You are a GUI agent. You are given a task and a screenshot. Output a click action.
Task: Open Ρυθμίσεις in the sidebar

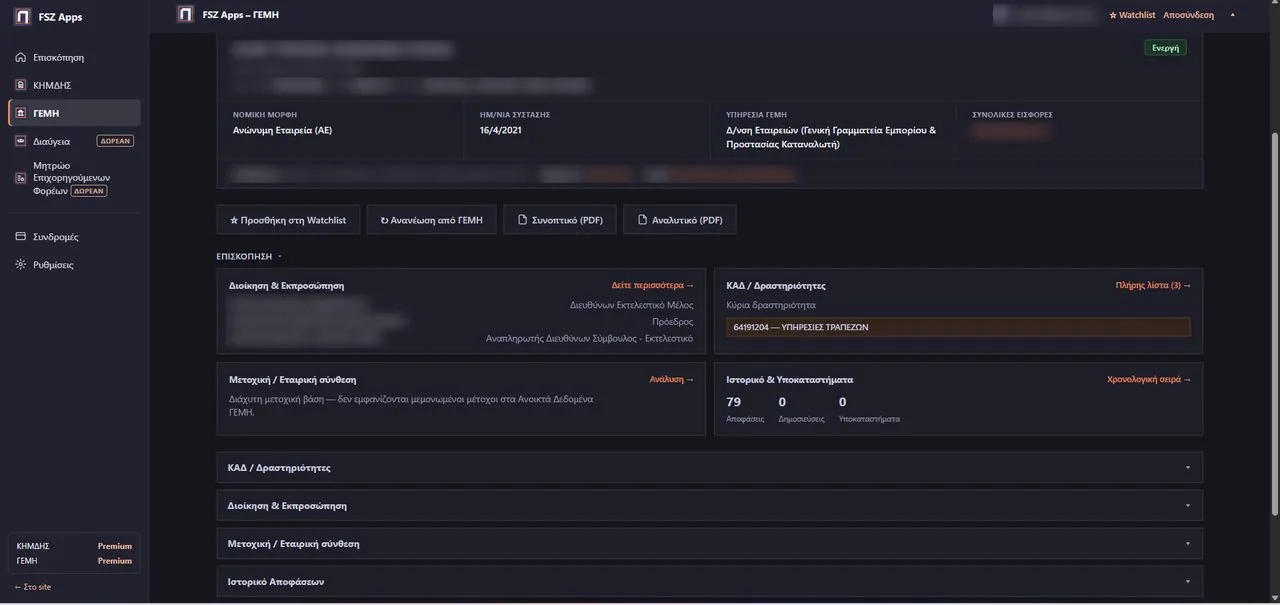[74, 265]
